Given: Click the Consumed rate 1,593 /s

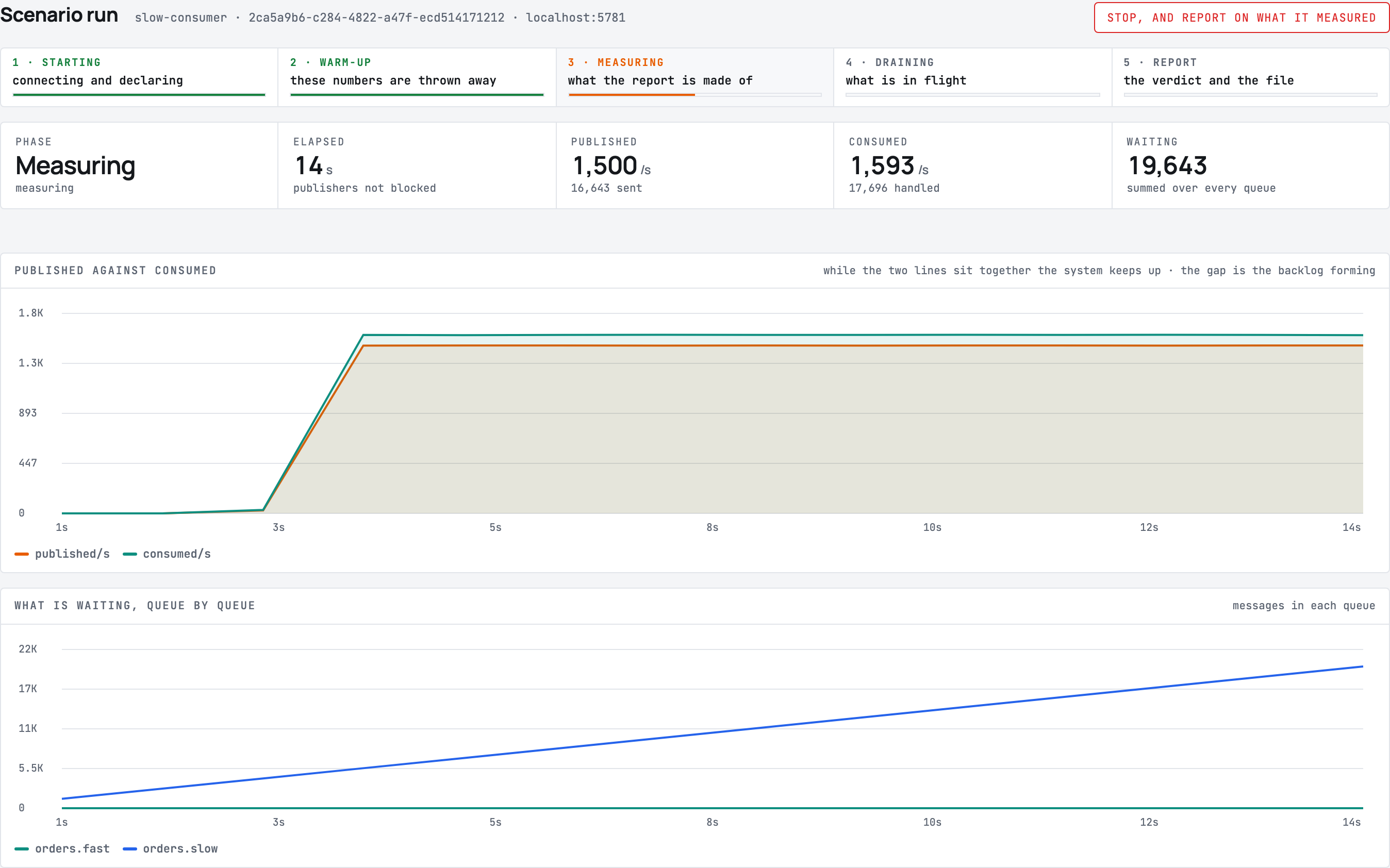Looking at the screenshot, I should pyautogui.click(x=889, y=166).
